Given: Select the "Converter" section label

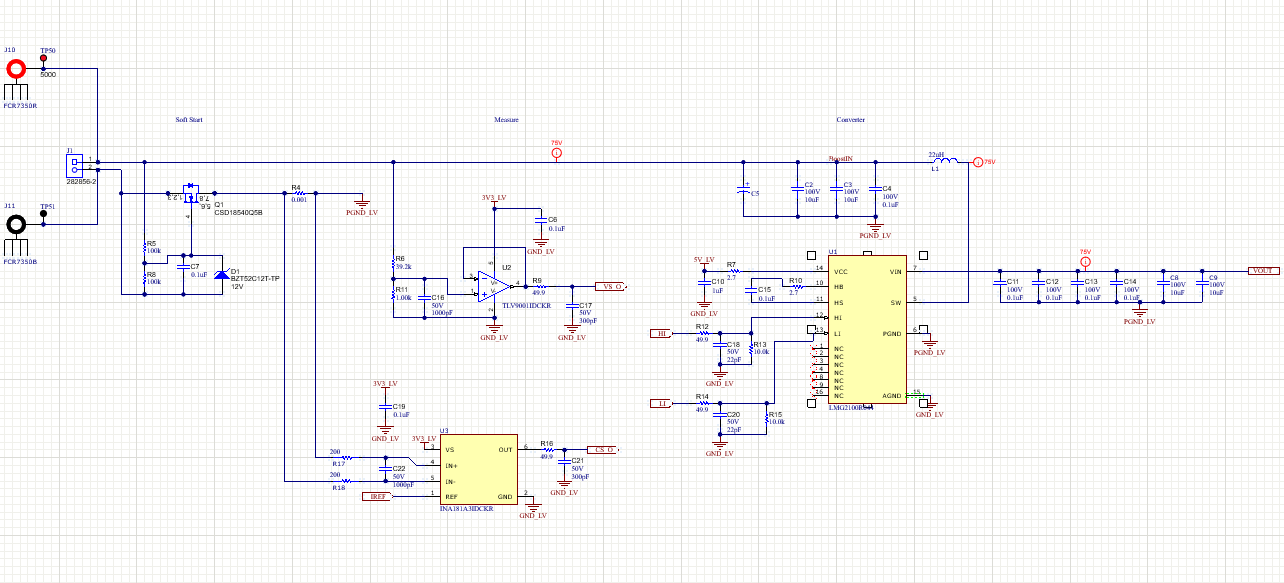Looking at the screenshot, I should [x=851, y=120].
